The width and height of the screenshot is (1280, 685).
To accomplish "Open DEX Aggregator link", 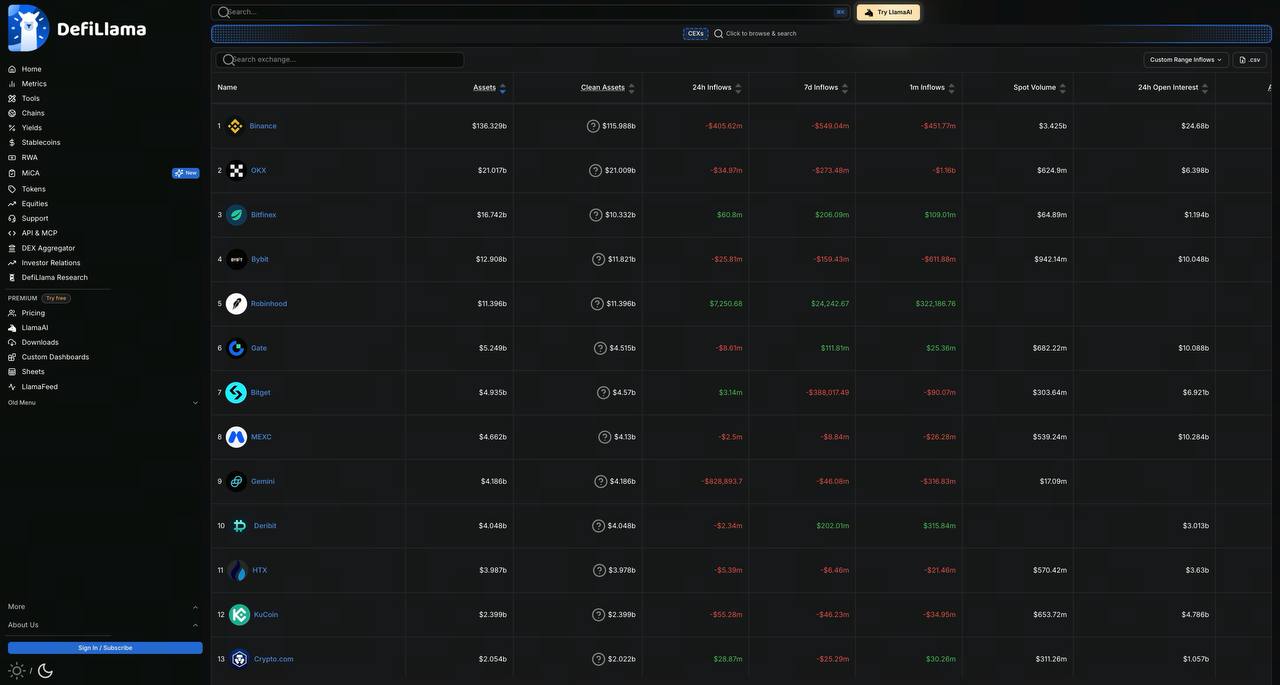I will [48, 248].
